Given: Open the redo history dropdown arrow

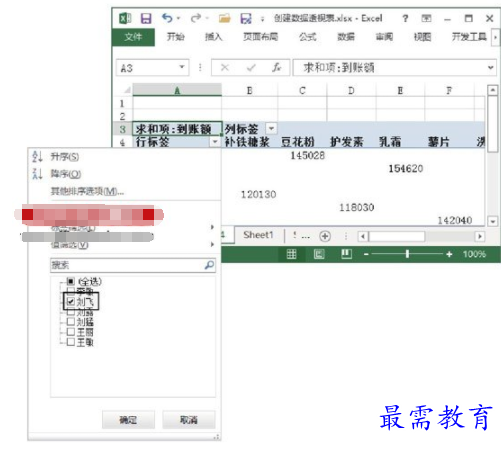Looking at the screenshot, I should coord(207,18).
